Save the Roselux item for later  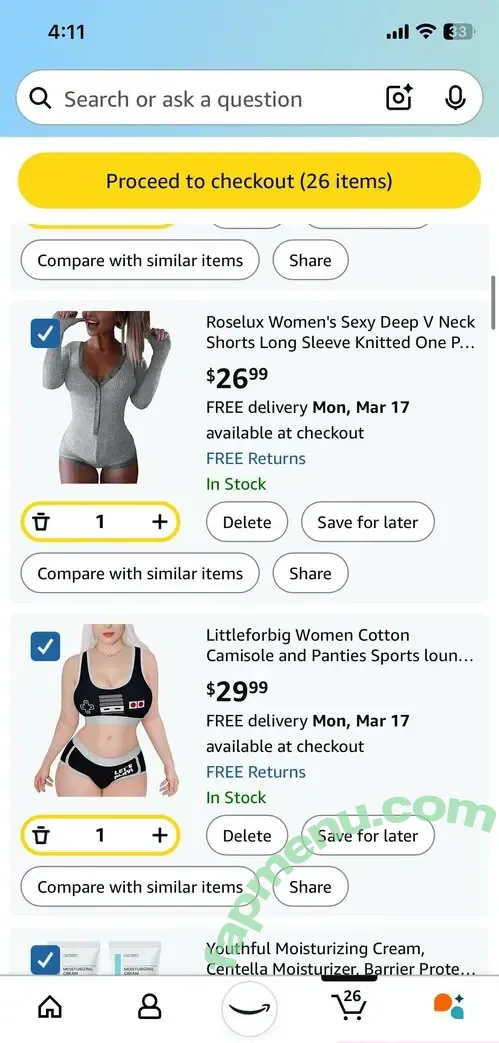[x=367, y=522]
